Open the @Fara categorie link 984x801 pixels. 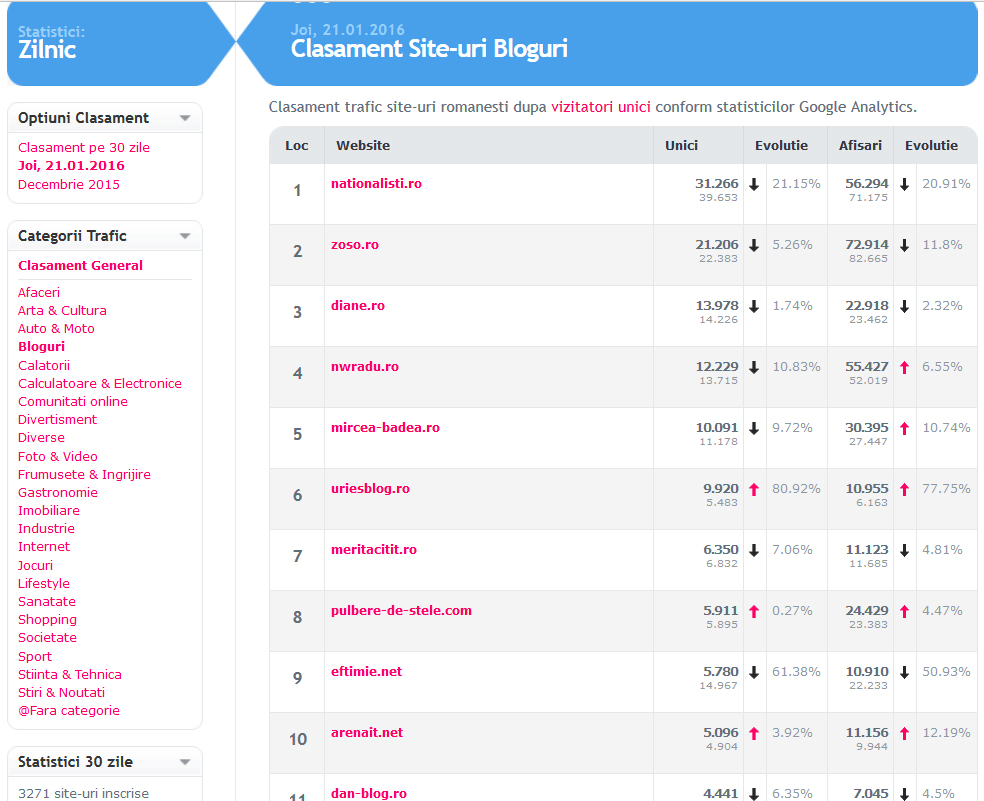[x=69, y=711]
